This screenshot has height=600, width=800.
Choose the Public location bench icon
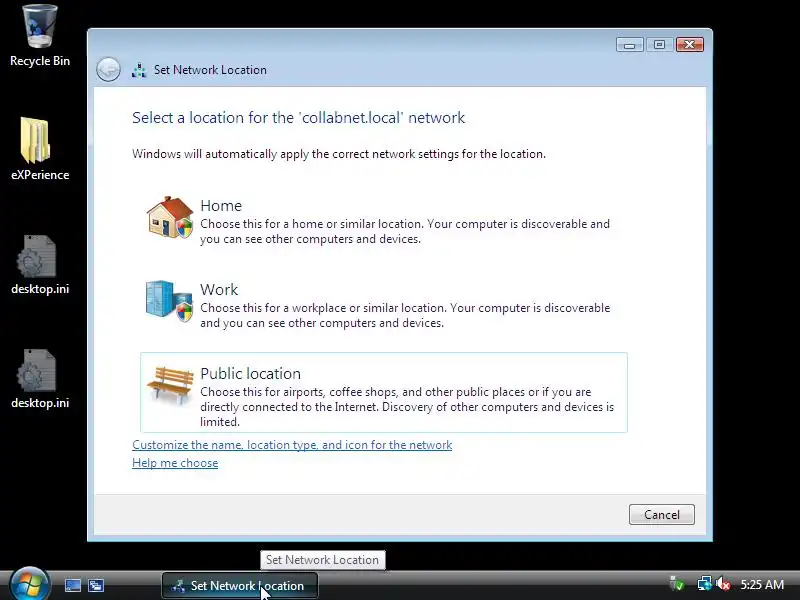point(170,385)
